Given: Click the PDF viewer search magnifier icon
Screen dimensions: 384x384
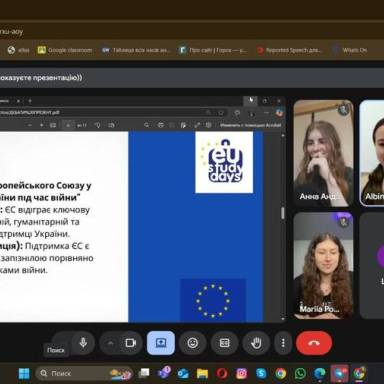Looking at the screenshot, I should coord(146,125).
